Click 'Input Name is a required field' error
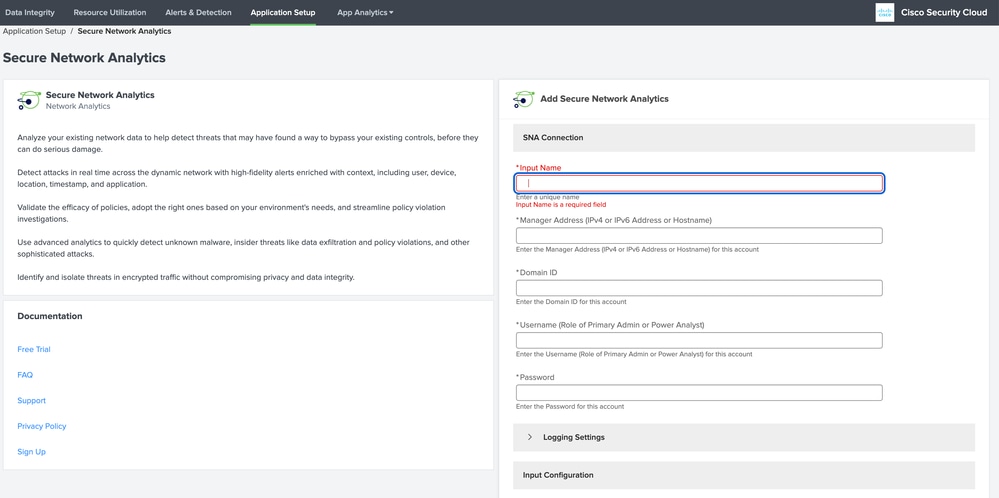 pos(561,205)
